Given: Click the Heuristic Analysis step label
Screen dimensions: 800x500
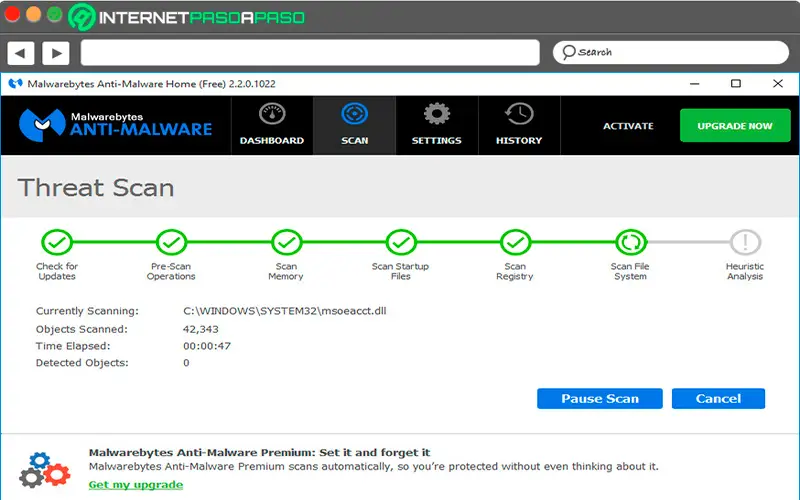Looking at the screenshot, I should 745,271.
